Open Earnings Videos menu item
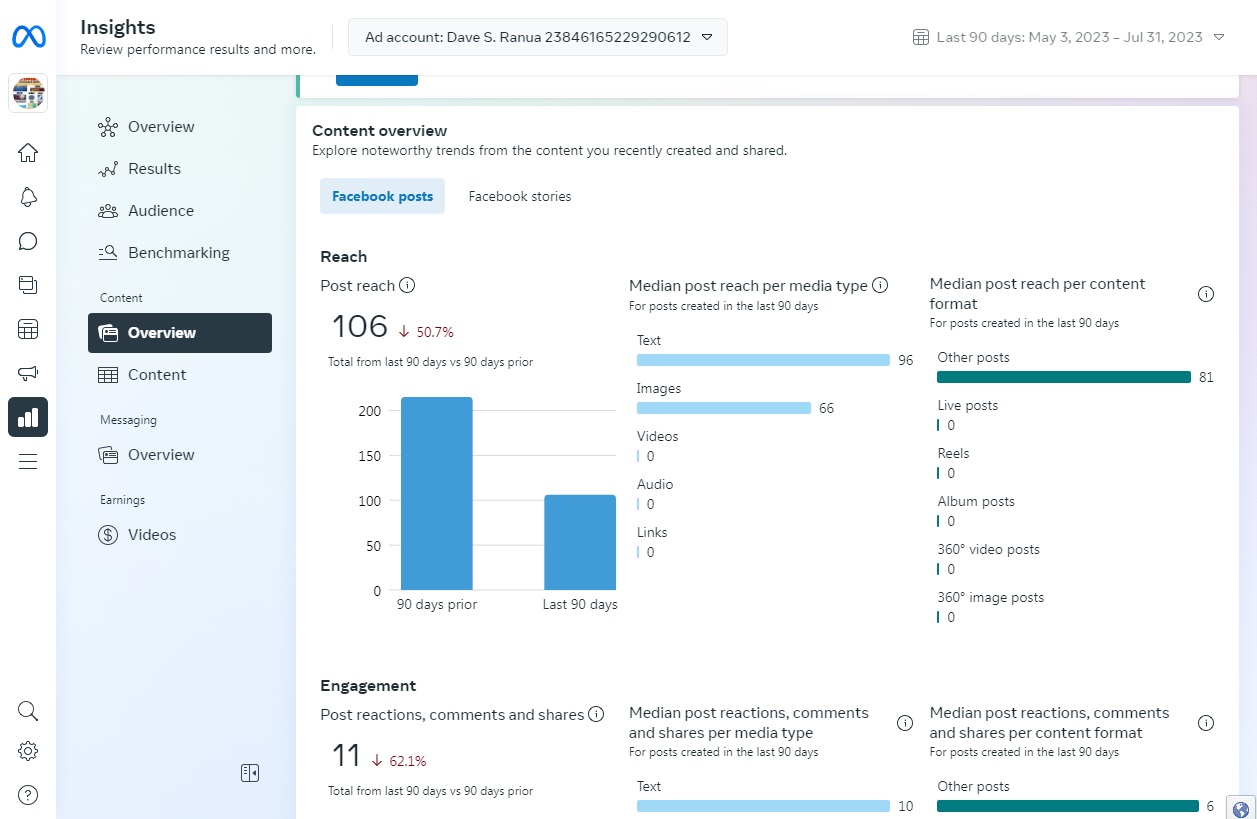This screenshot has width=1257, height=819. (180, 535)
